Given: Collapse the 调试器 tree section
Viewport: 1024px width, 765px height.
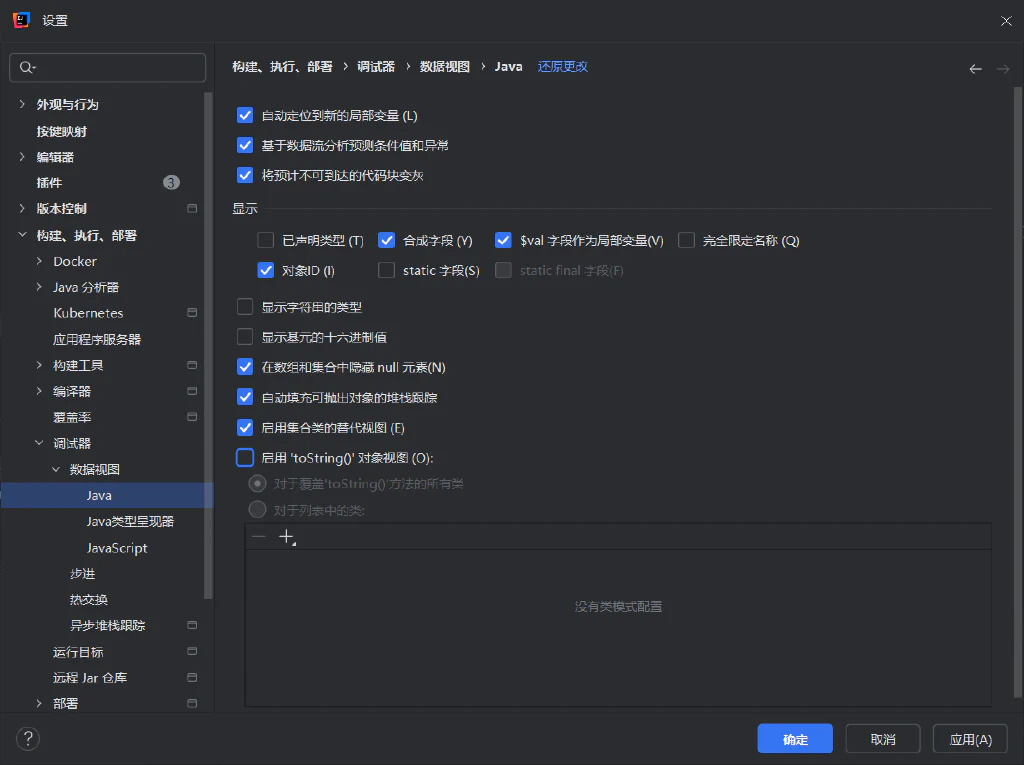Looking at the screenshot, I should [x=39, y=443].
